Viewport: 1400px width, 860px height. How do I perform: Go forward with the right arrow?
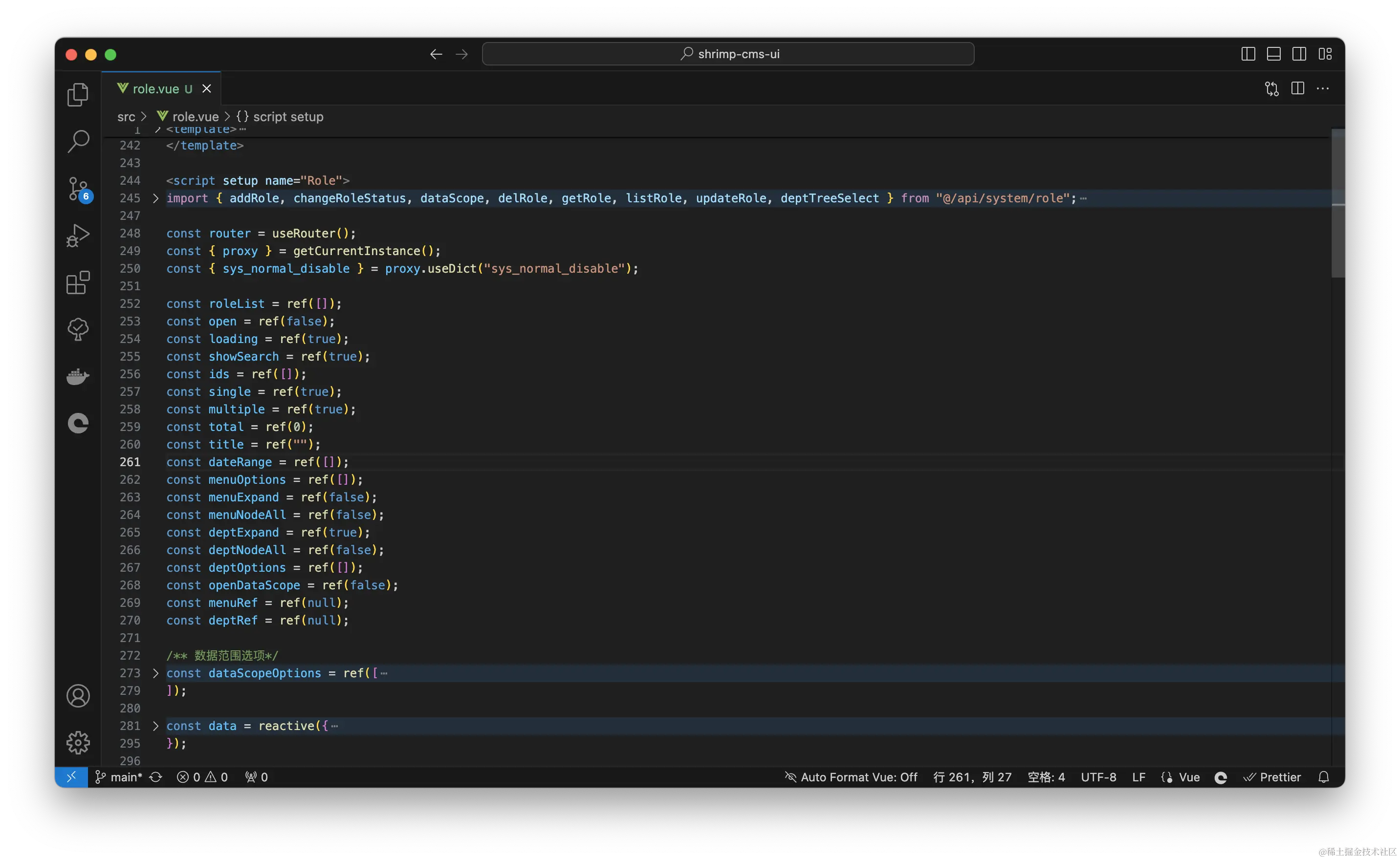click(461, 54)
